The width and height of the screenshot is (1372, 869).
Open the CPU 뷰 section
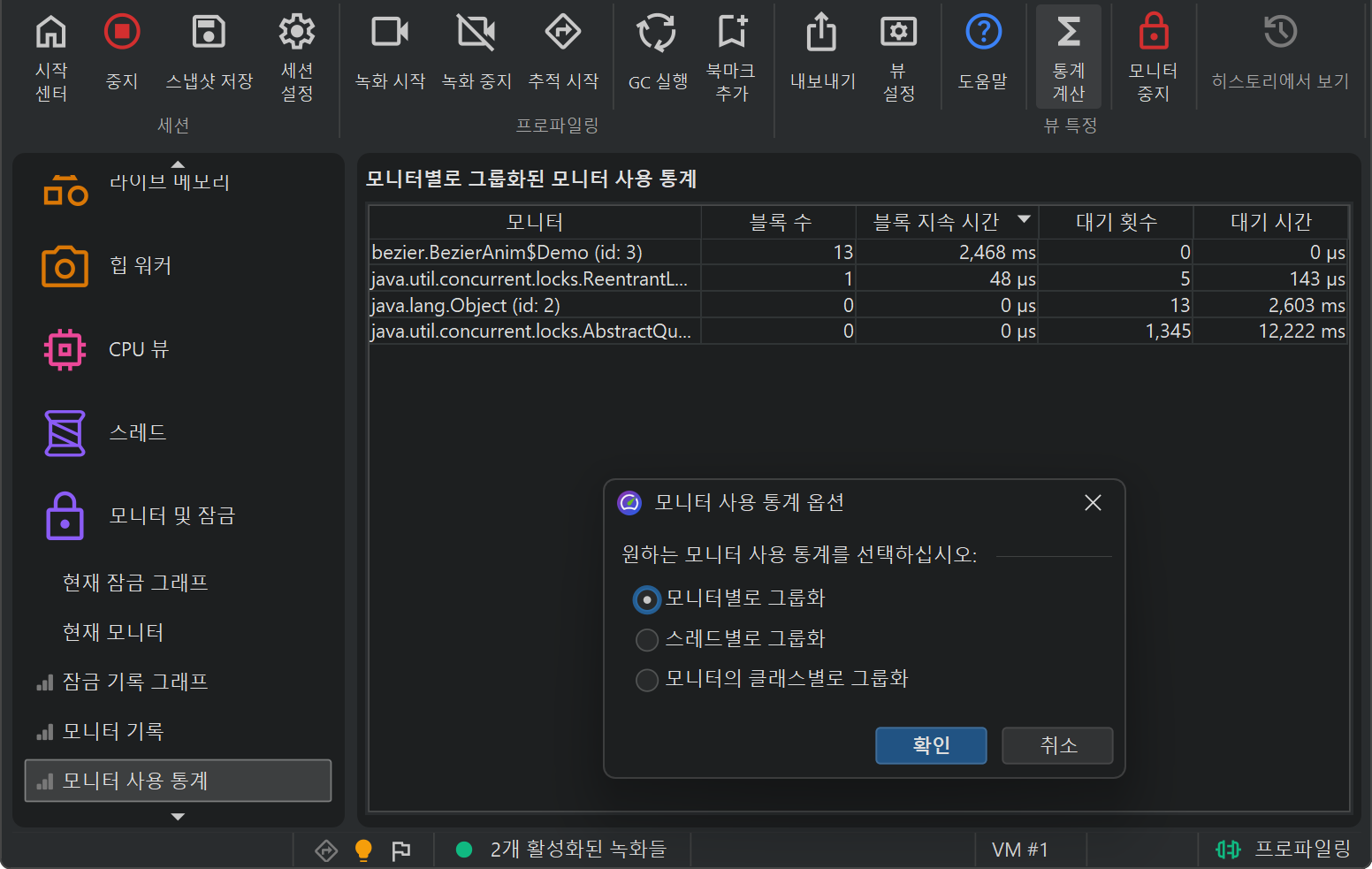click(138, 350)
